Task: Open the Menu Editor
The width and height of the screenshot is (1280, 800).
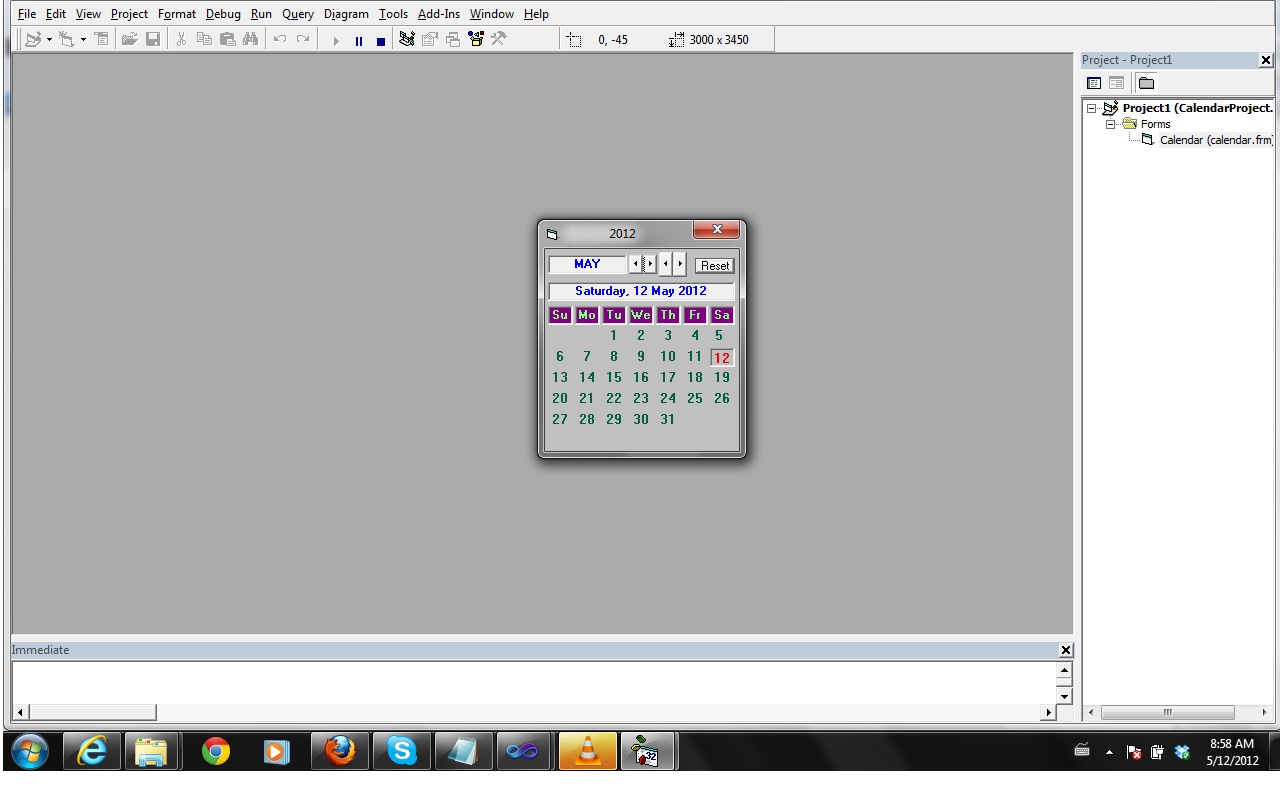Action: (100, 40)
